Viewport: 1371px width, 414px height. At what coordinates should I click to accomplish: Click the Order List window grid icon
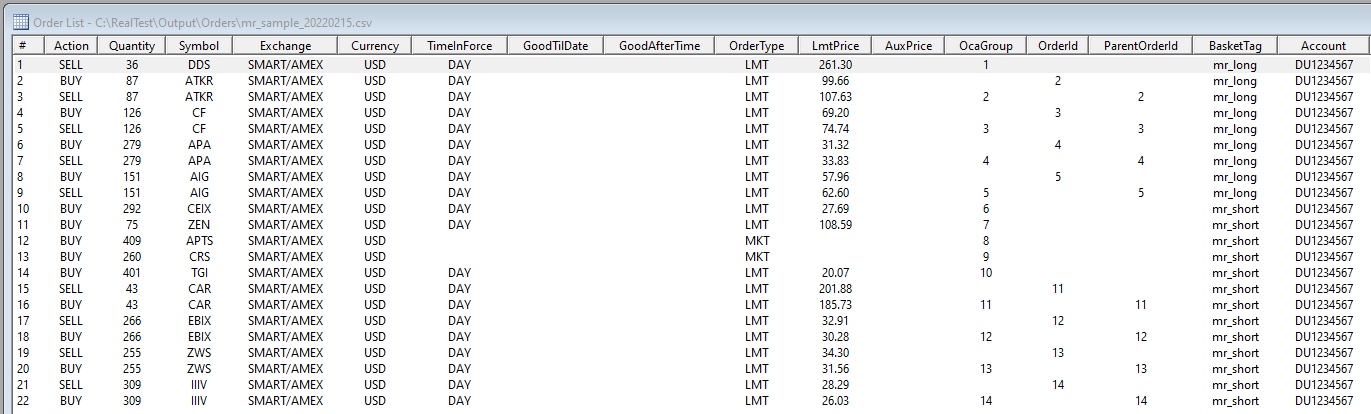point(20,21)
